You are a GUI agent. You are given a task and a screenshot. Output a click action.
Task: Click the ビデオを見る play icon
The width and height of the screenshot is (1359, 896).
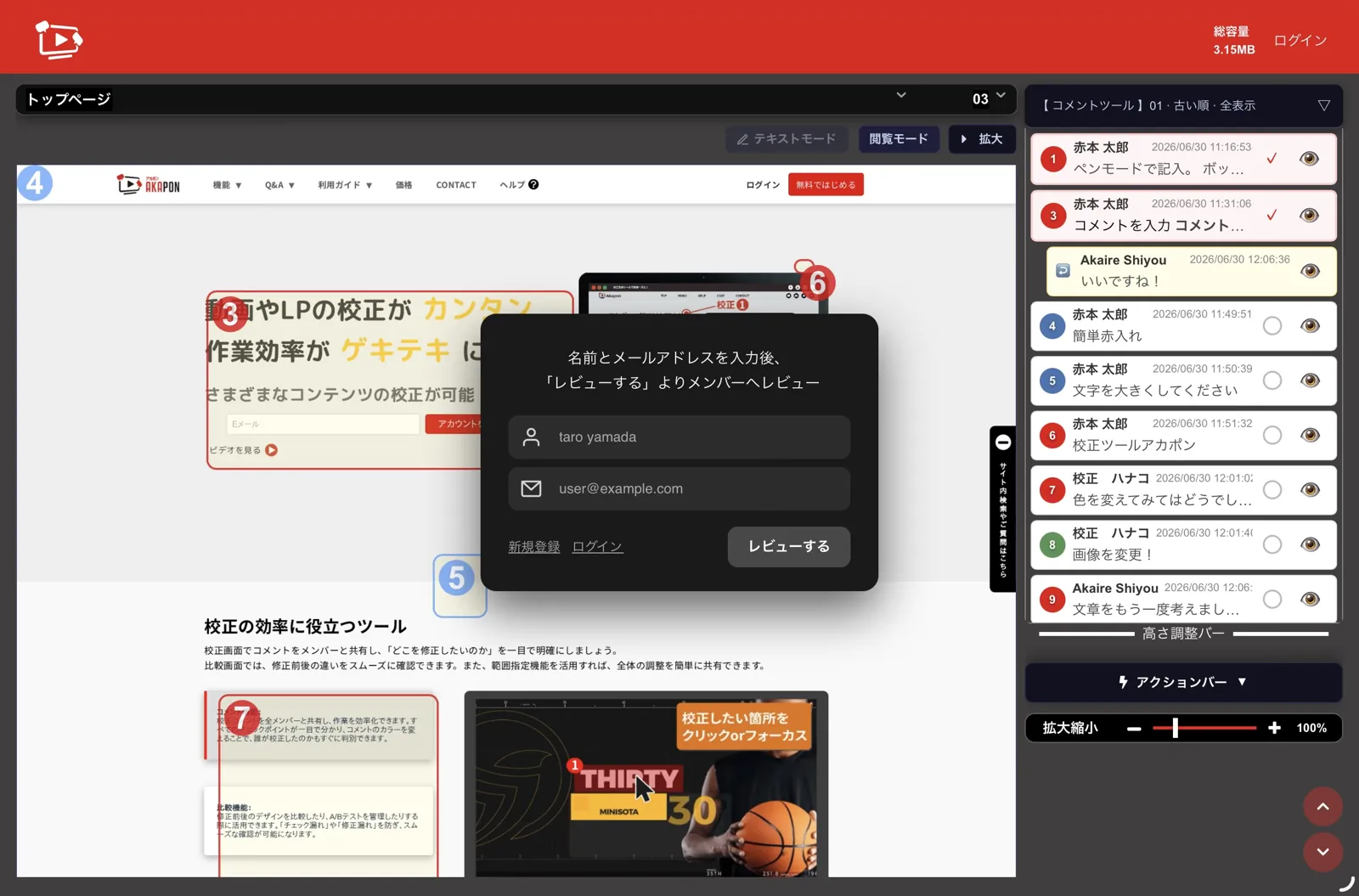272,450
